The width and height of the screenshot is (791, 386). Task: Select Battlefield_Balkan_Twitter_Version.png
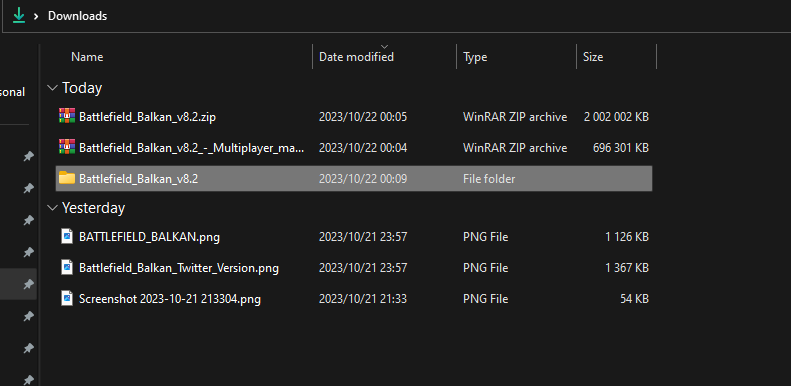pos(179,267)
